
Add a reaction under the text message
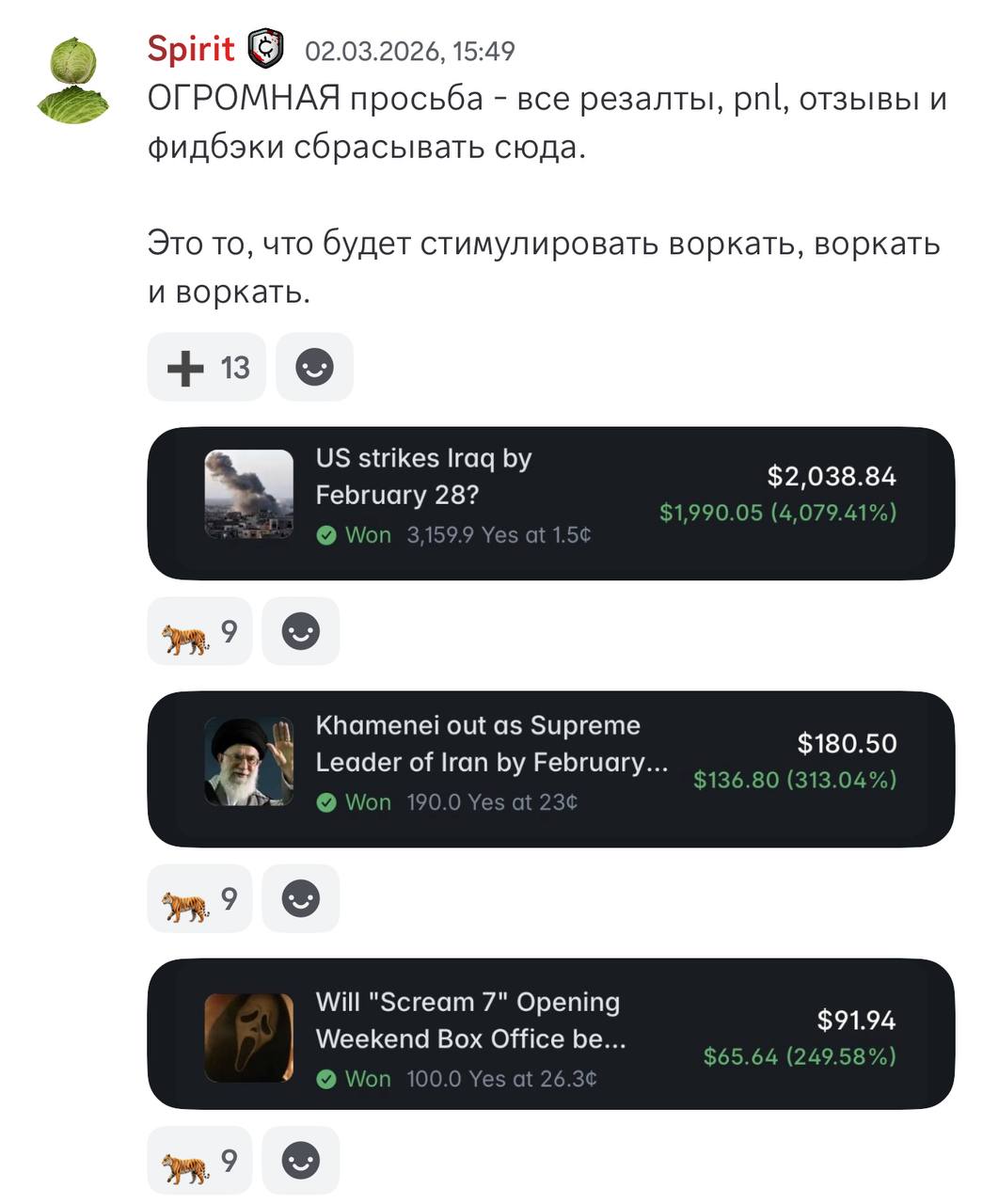pos(314,367)
